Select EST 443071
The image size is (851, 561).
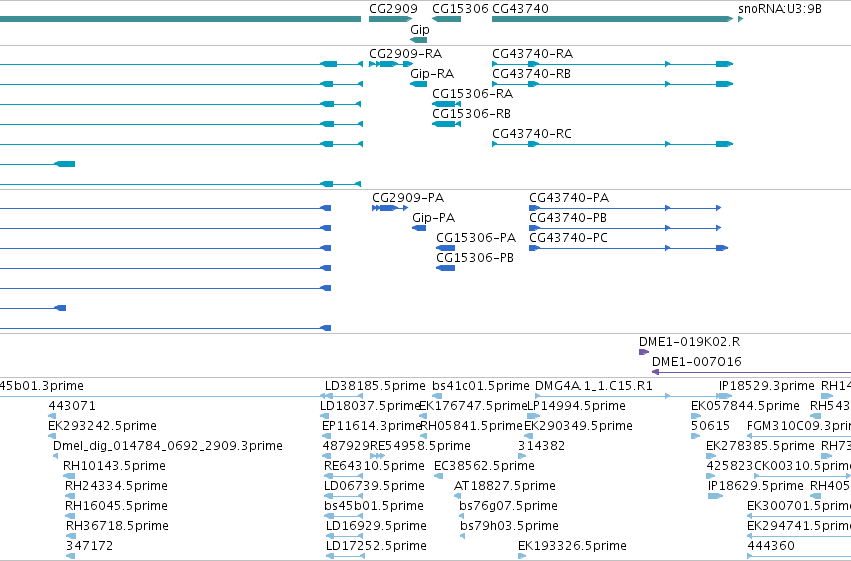[72, 406]
